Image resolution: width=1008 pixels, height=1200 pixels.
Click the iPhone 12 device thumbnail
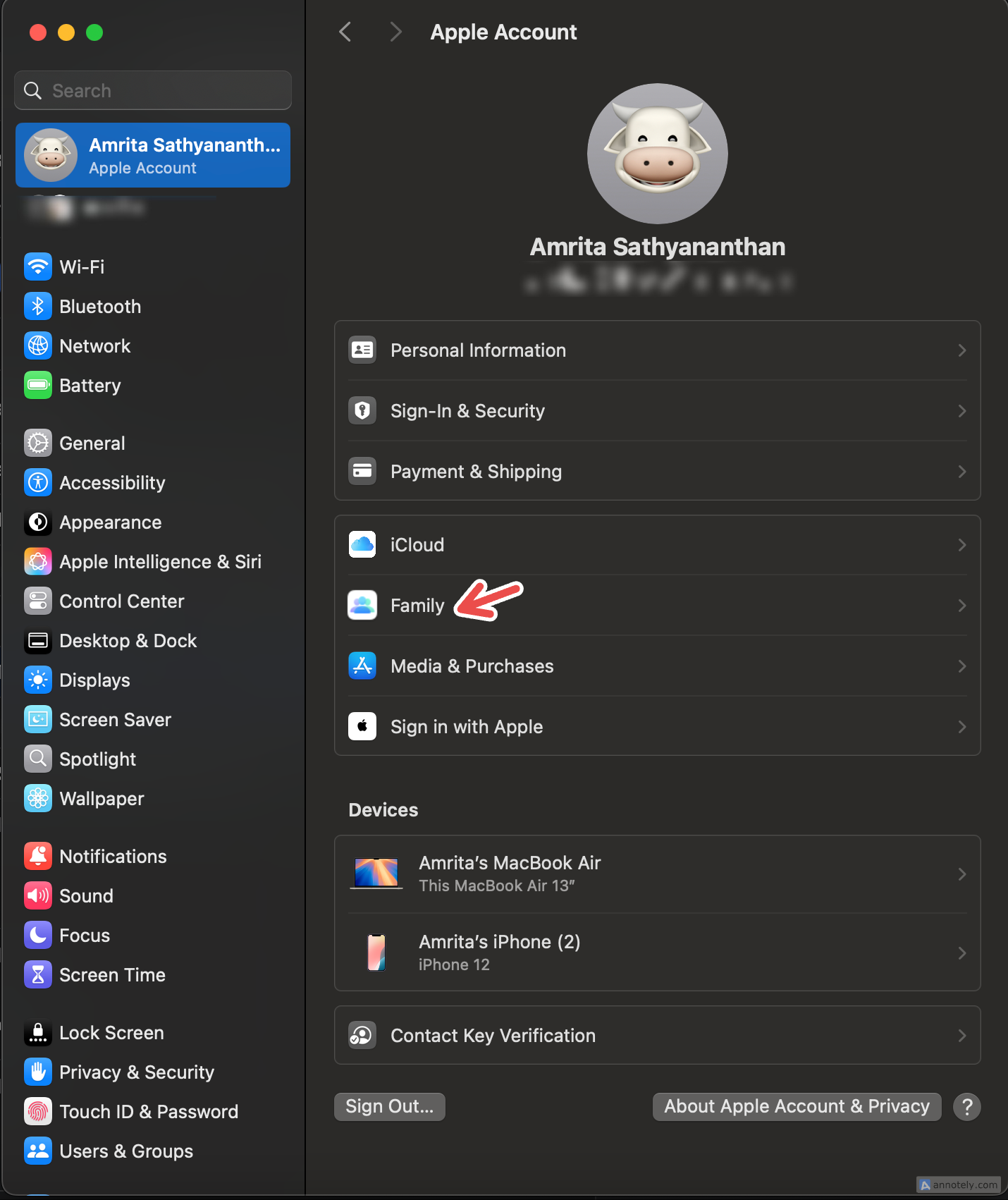click(376, 953)
